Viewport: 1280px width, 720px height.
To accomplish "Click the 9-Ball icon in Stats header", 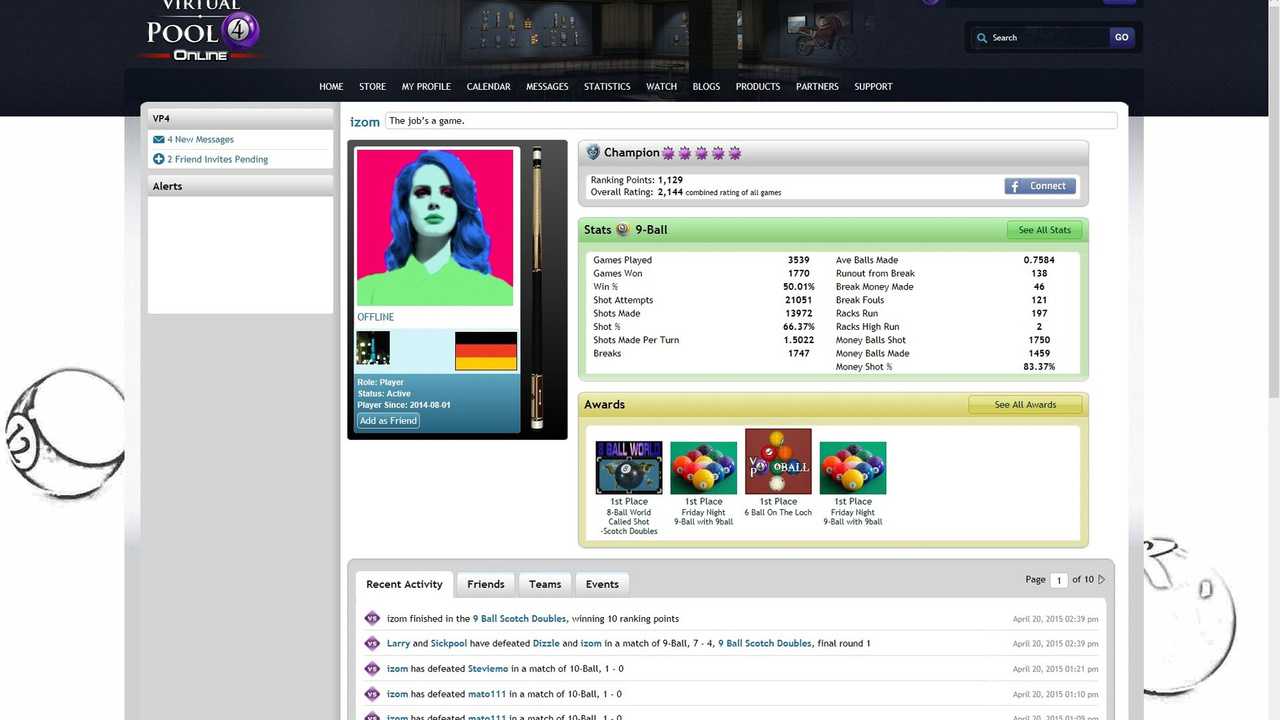I will click(x=622, y=230).
